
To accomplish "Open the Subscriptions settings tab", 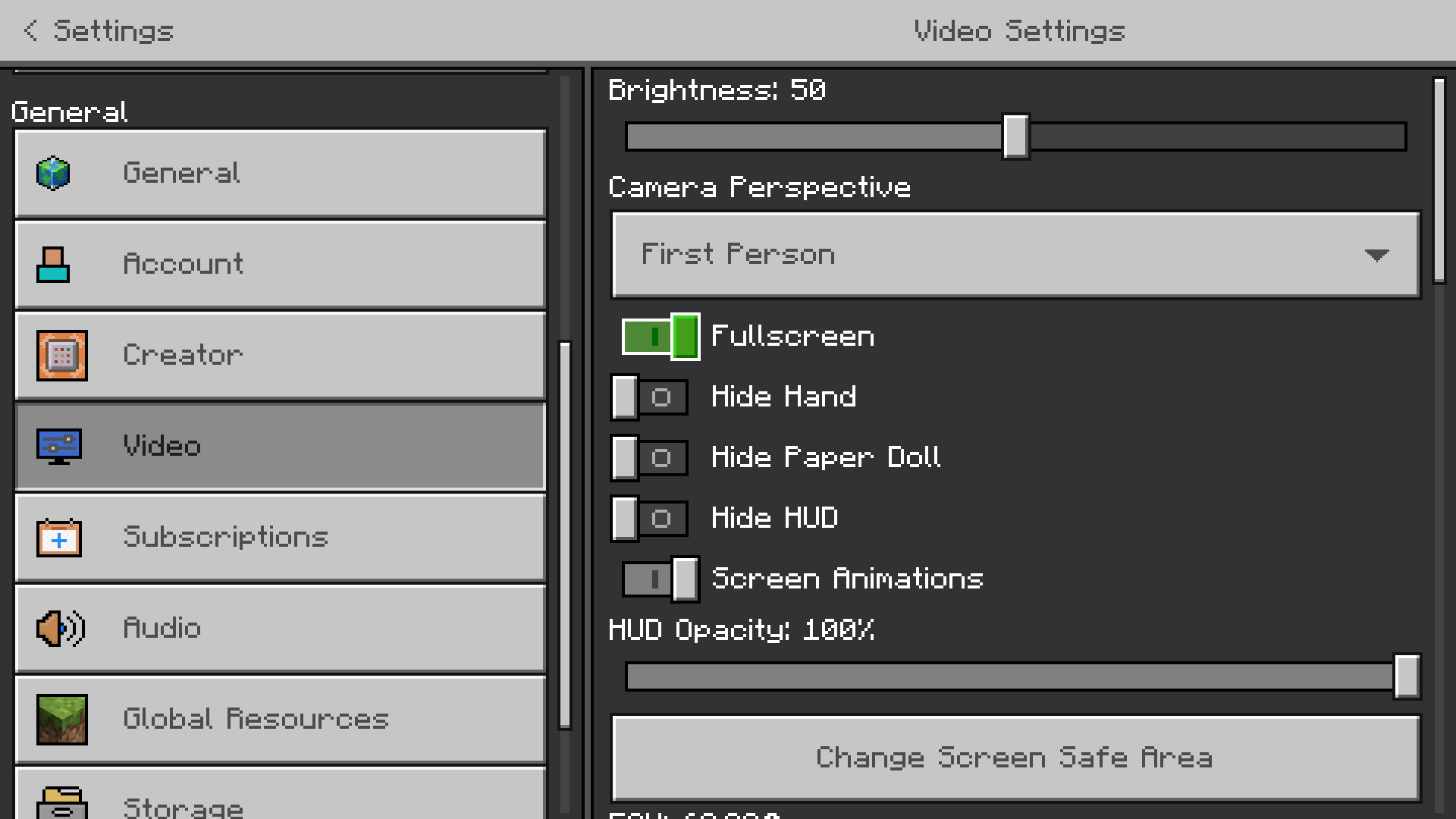I will (281, 538).
